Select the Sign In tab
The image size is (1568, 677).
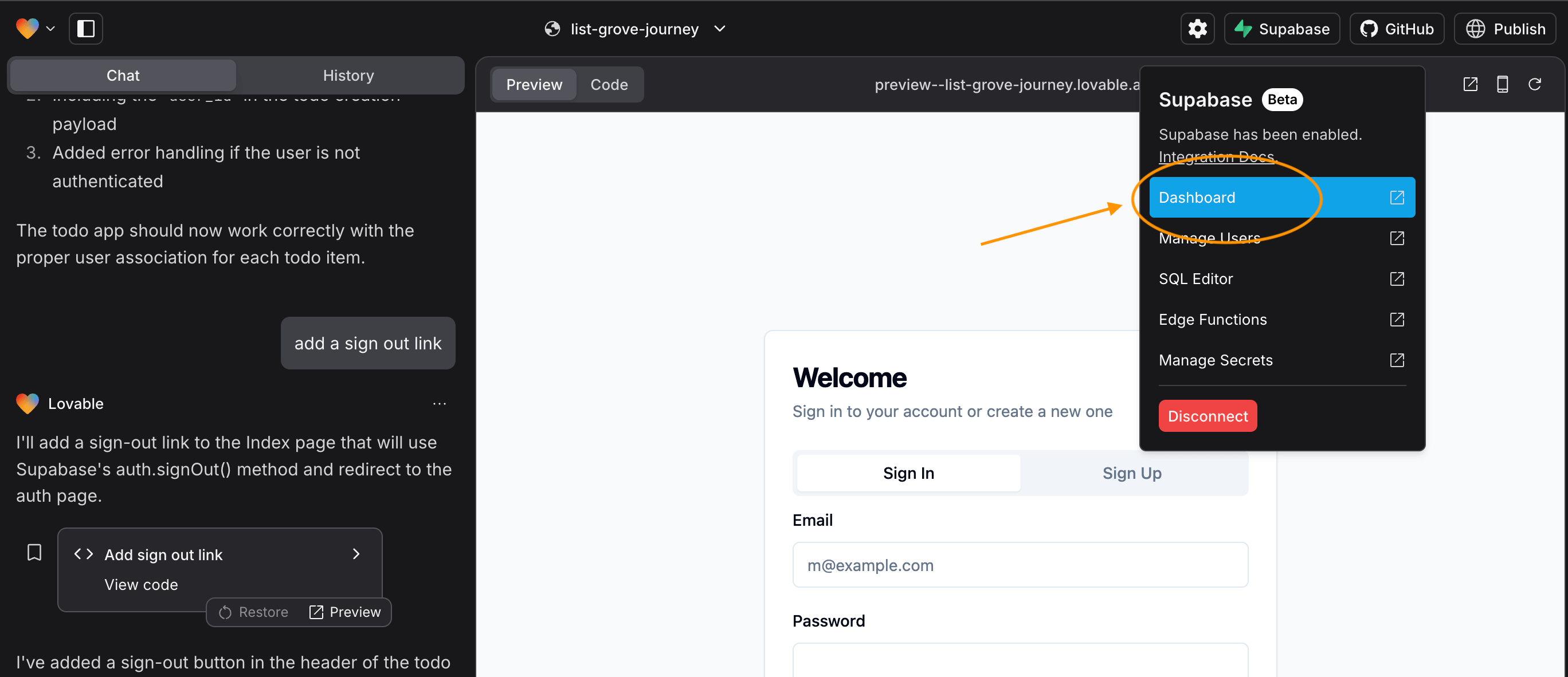tap(908, 473)
